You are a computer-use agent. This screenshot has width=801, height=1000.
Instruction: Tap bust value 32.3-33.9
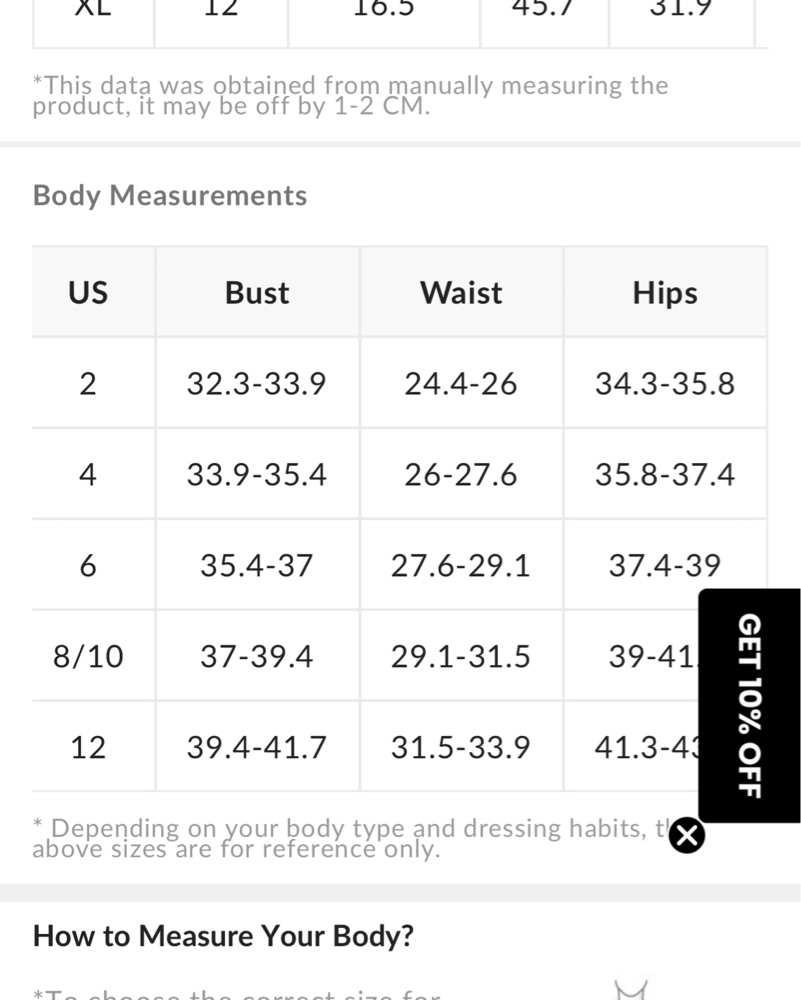pyautogui.click(x=257, y=384)
